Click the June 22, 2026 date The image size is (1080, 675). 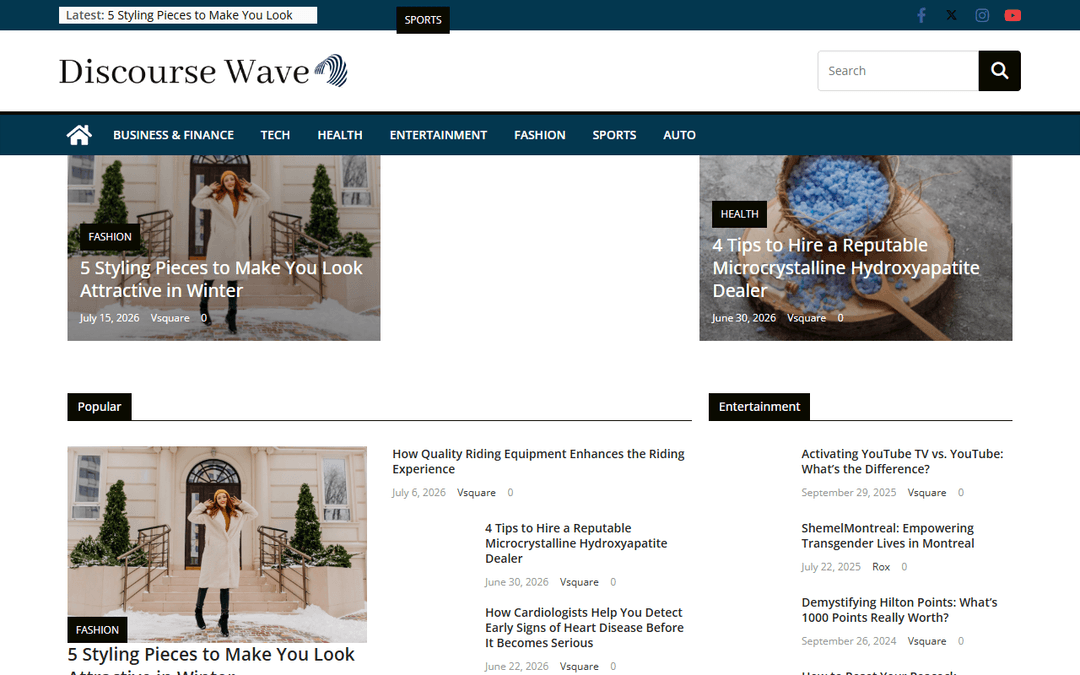517,666
